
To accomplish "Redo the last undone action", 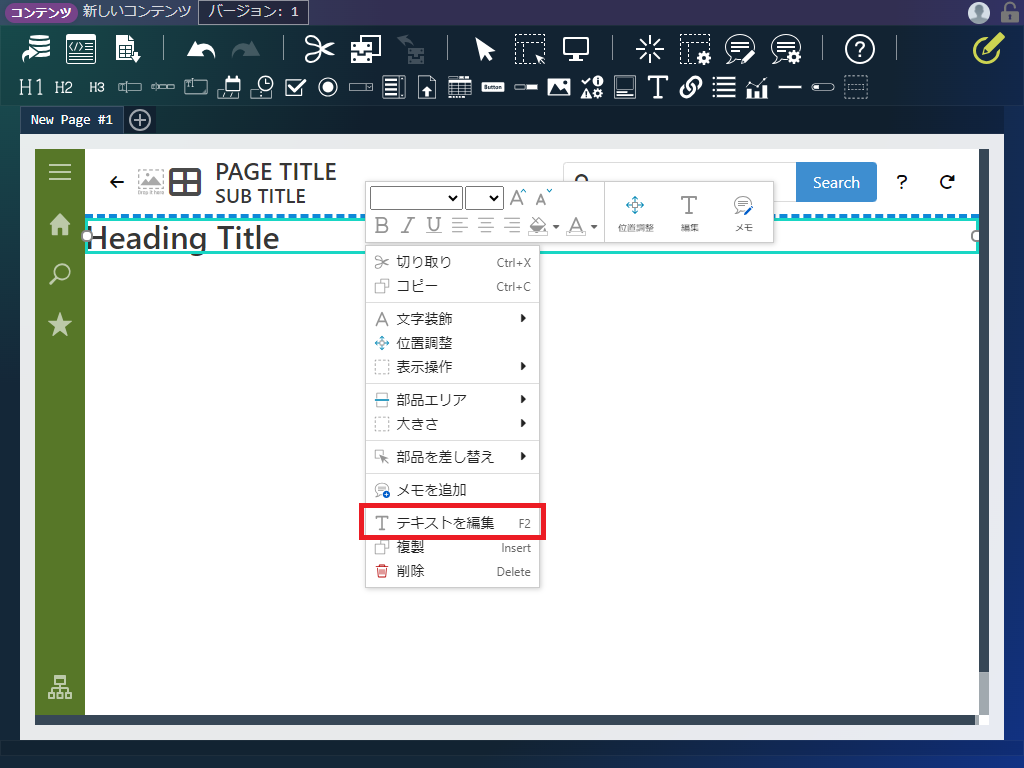I will (x=246, y=50).
